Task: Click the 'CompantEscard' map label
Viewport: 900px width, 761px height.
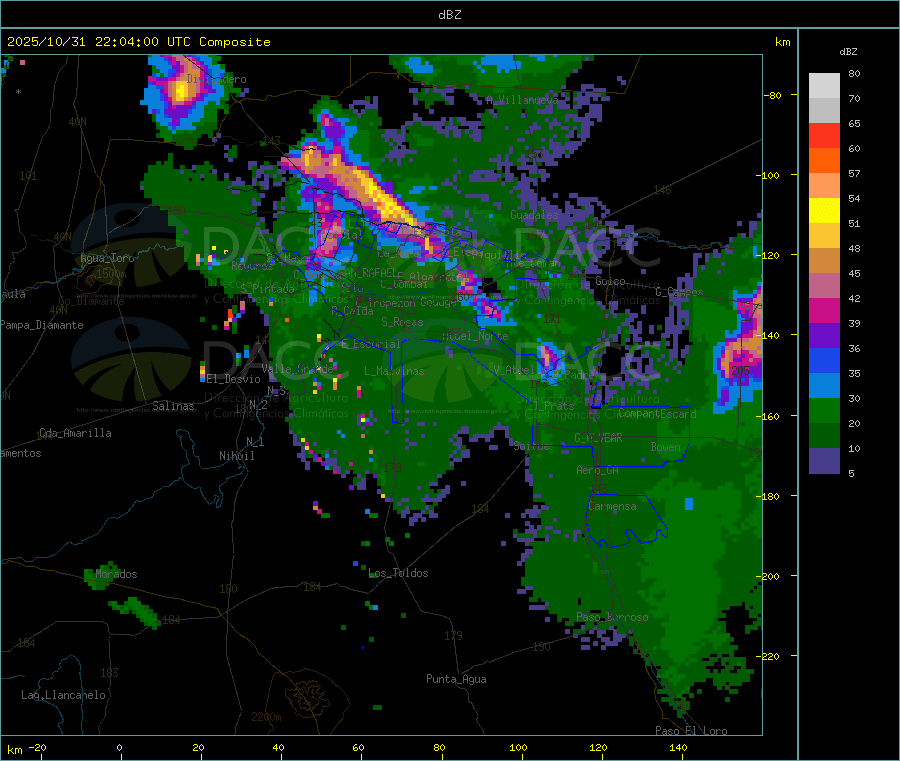Action: coord(657,414)
